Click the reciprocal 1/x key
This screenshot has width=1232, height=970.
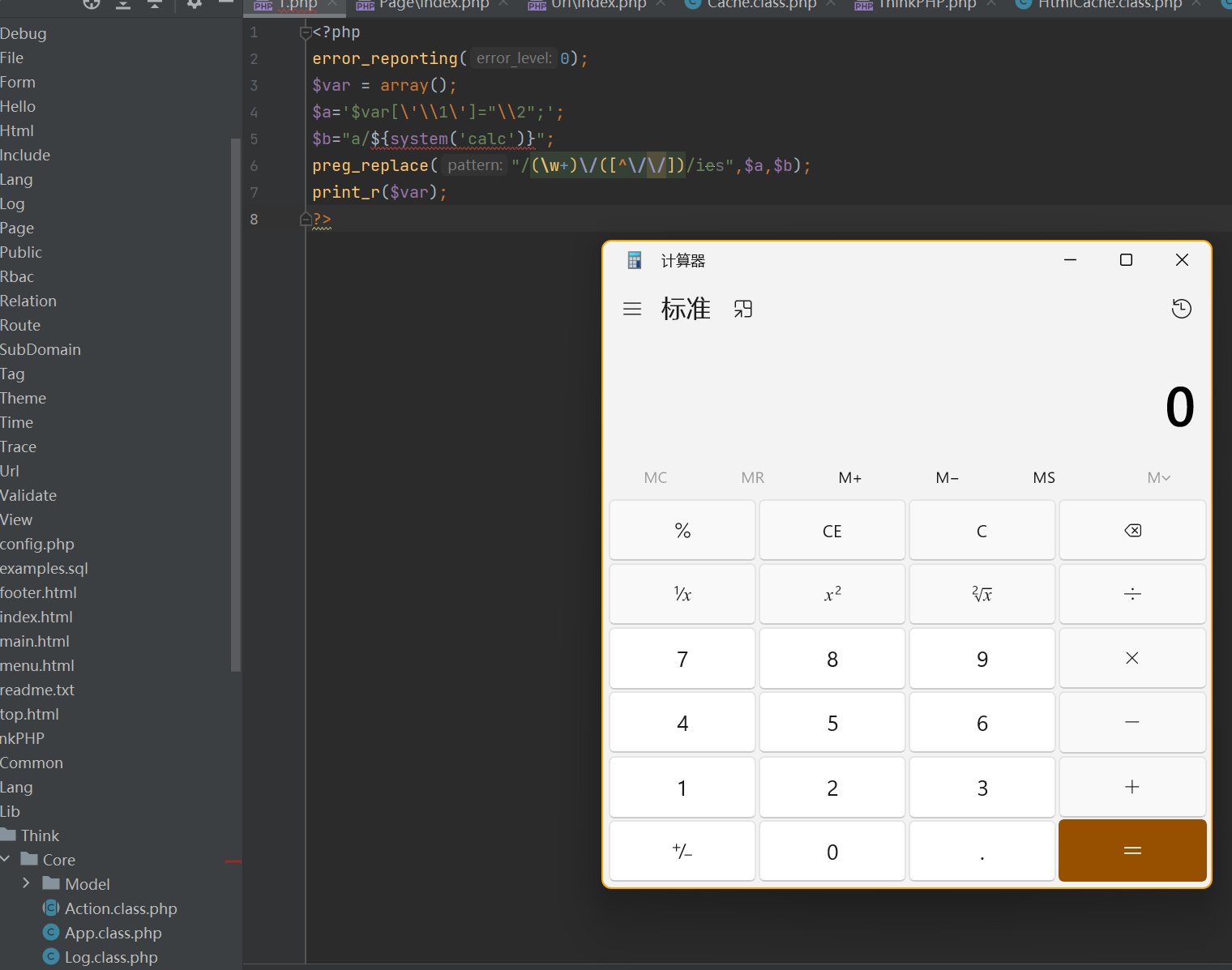682,594
